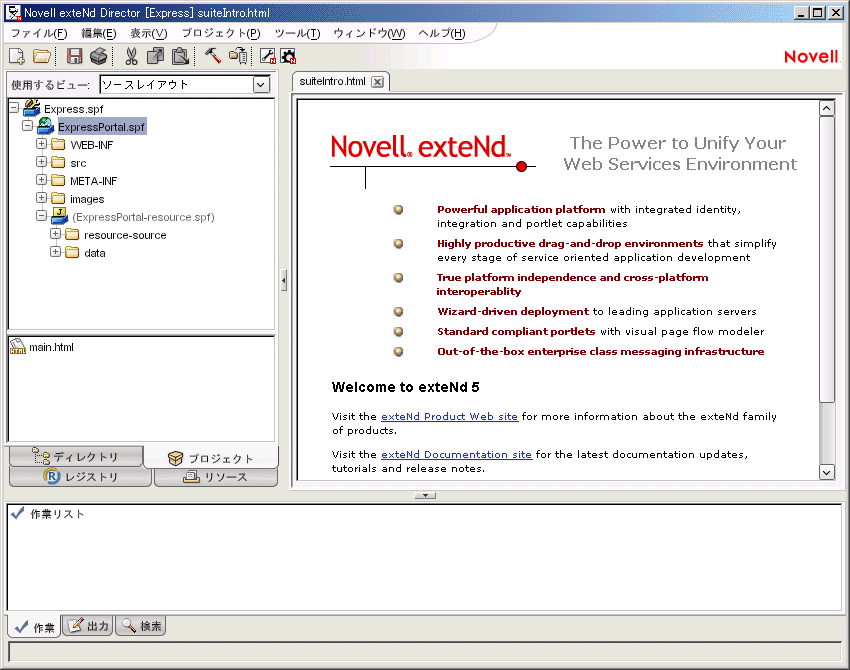Select main.html in the file list

click(51, 347)
